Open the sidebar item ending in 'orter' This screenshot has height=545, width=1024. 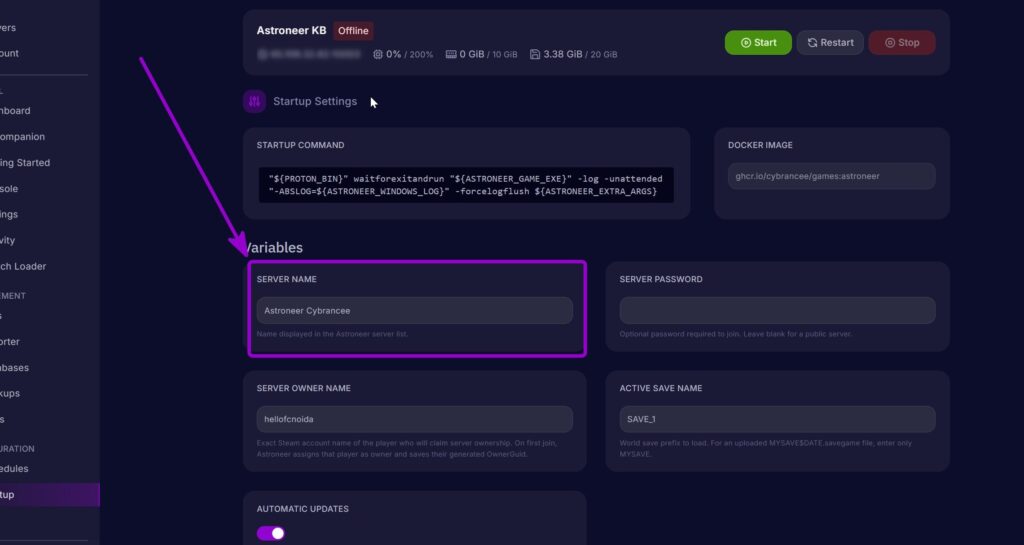(x=10, y=341)
